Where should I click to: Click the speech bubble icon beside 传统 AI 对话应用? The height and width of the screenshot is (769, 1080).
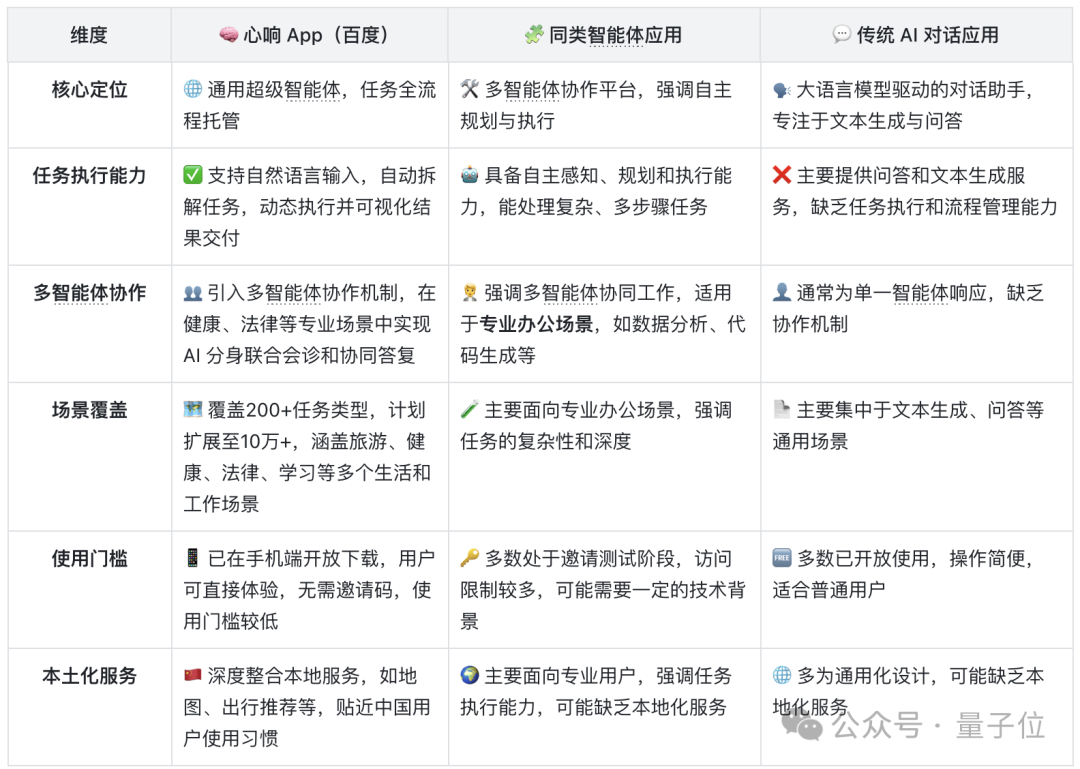(x=842, y=34)
